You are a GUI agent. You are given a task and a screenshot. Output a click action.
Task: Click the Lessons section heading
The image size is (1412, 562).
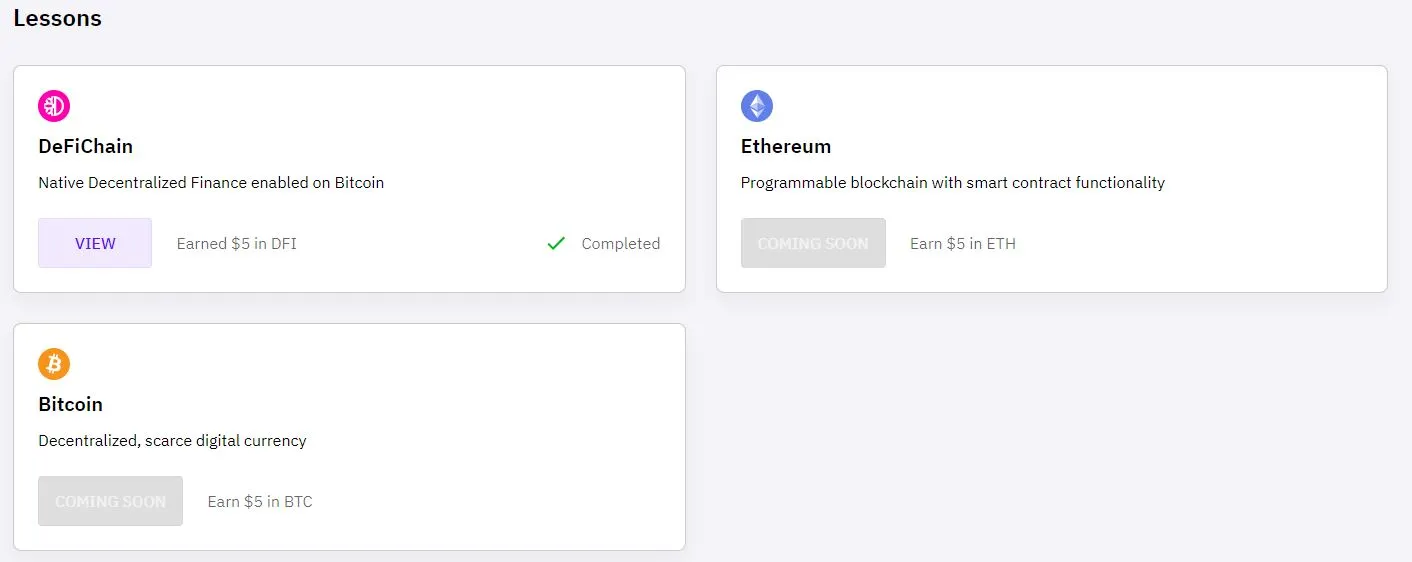pyautogui.click(x=57, y=18)
